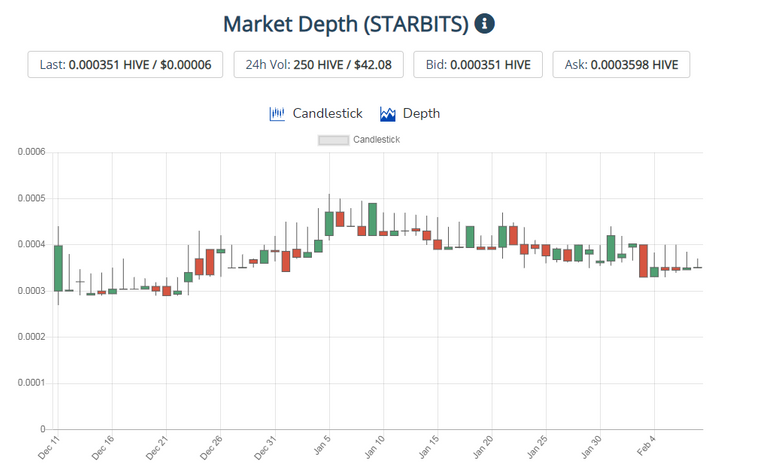Screen dimensions: 768x476
Task: Click the 0.0002 y-axis value
Action: tap(31, 337)
